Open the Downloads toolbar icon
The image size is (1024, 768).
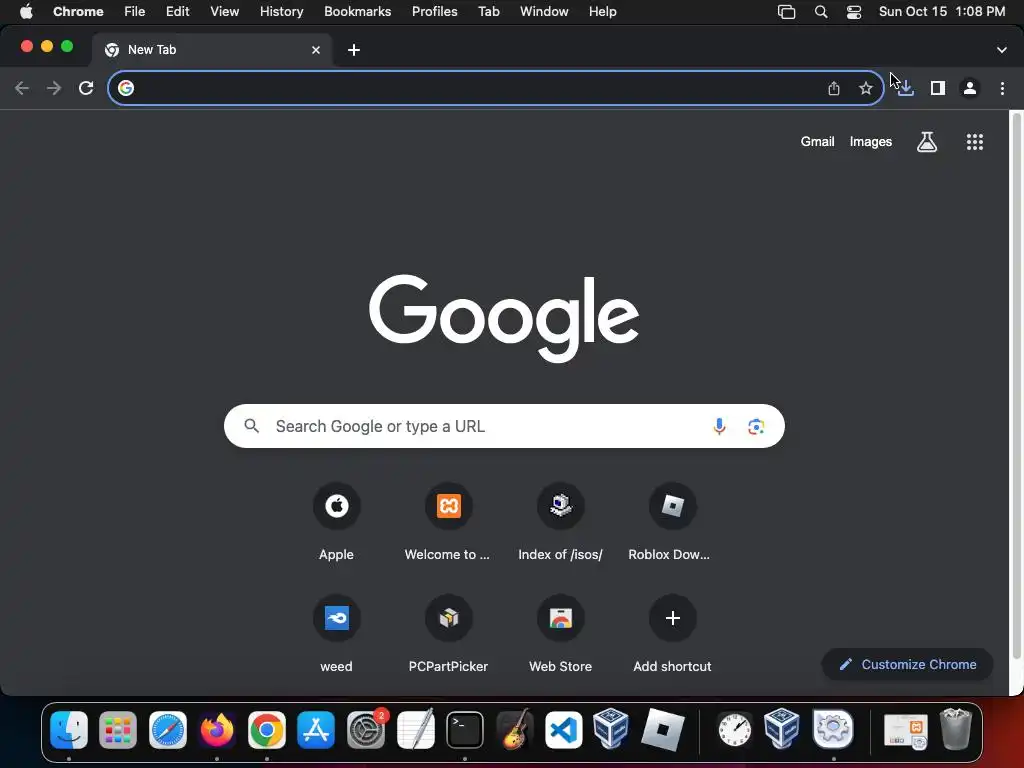tap(905, 88)
